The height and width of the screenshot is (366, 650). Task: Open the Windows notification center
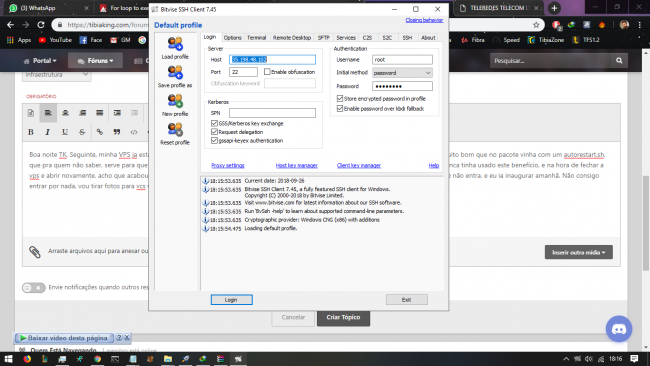(x=634, y=359)
